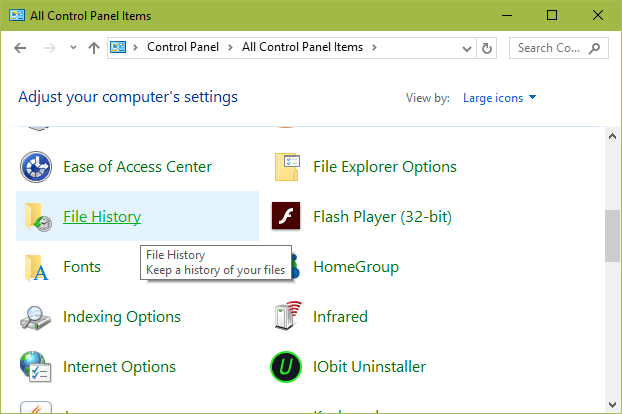This screenshot has height=414, width=622.
Task: Launch the Flash Player icon
Action: coord(286,216)
